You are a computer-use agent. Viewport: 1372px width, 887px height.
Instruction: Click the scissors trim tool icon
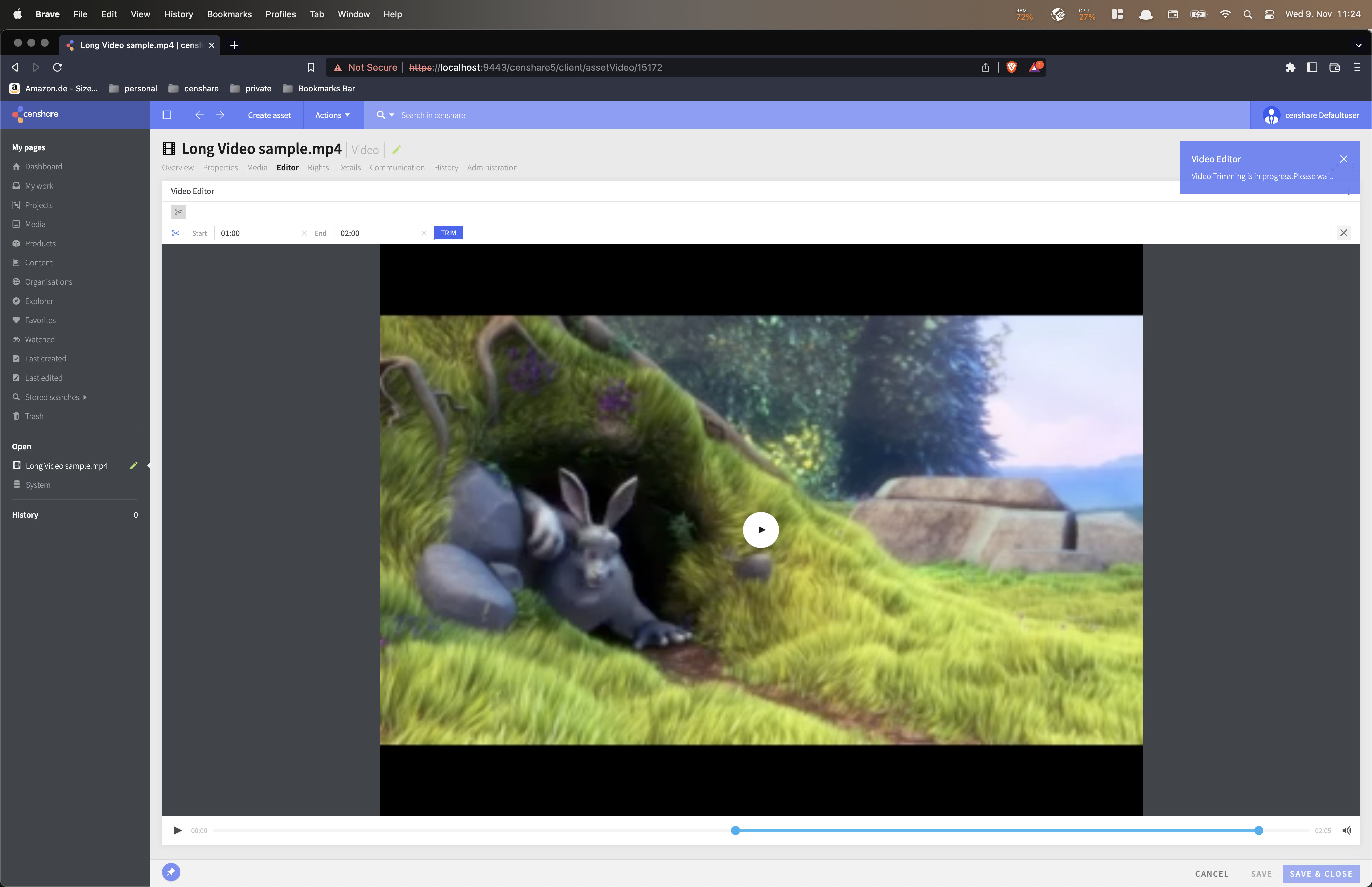(178, 212)
